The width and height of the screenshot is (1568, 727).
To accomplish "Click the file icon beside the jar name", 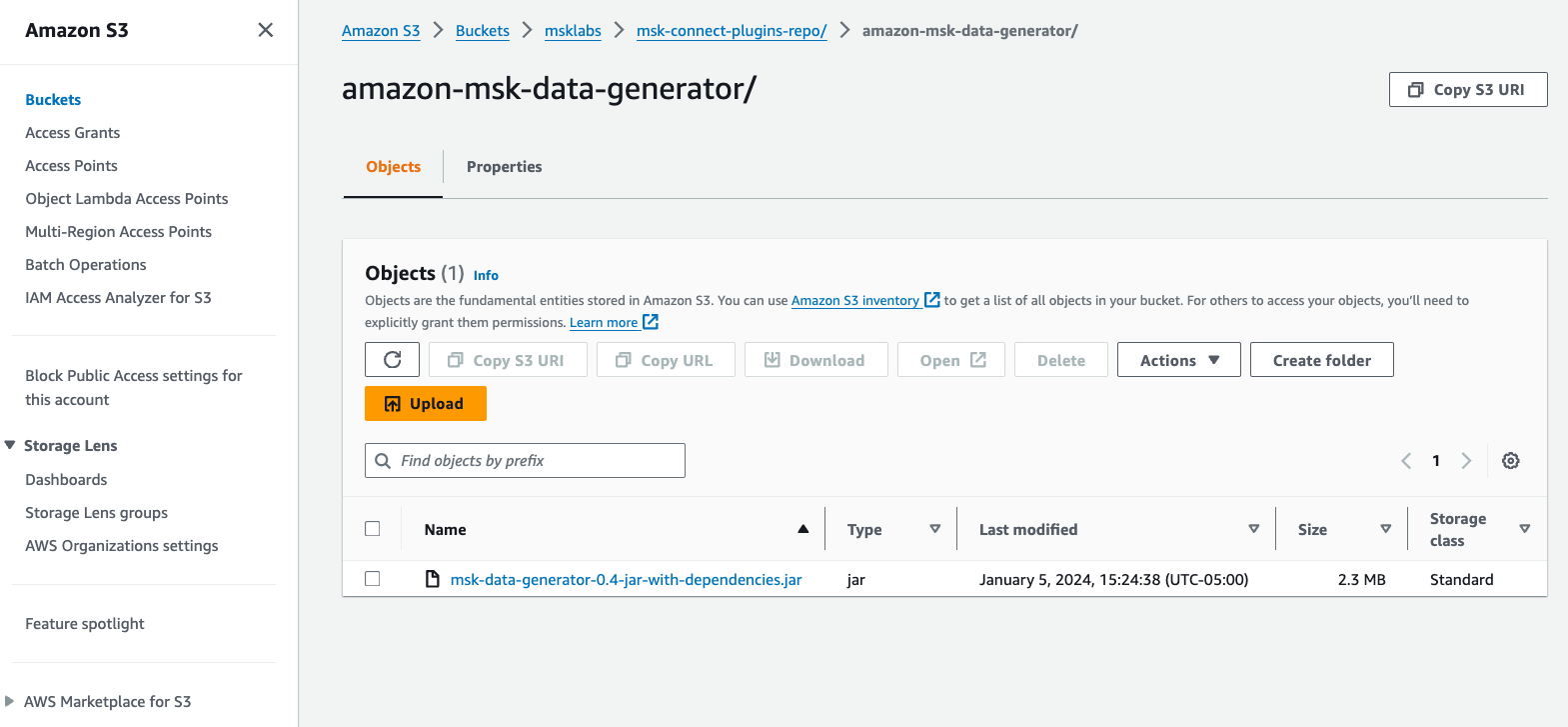I will tap(433, 579).
